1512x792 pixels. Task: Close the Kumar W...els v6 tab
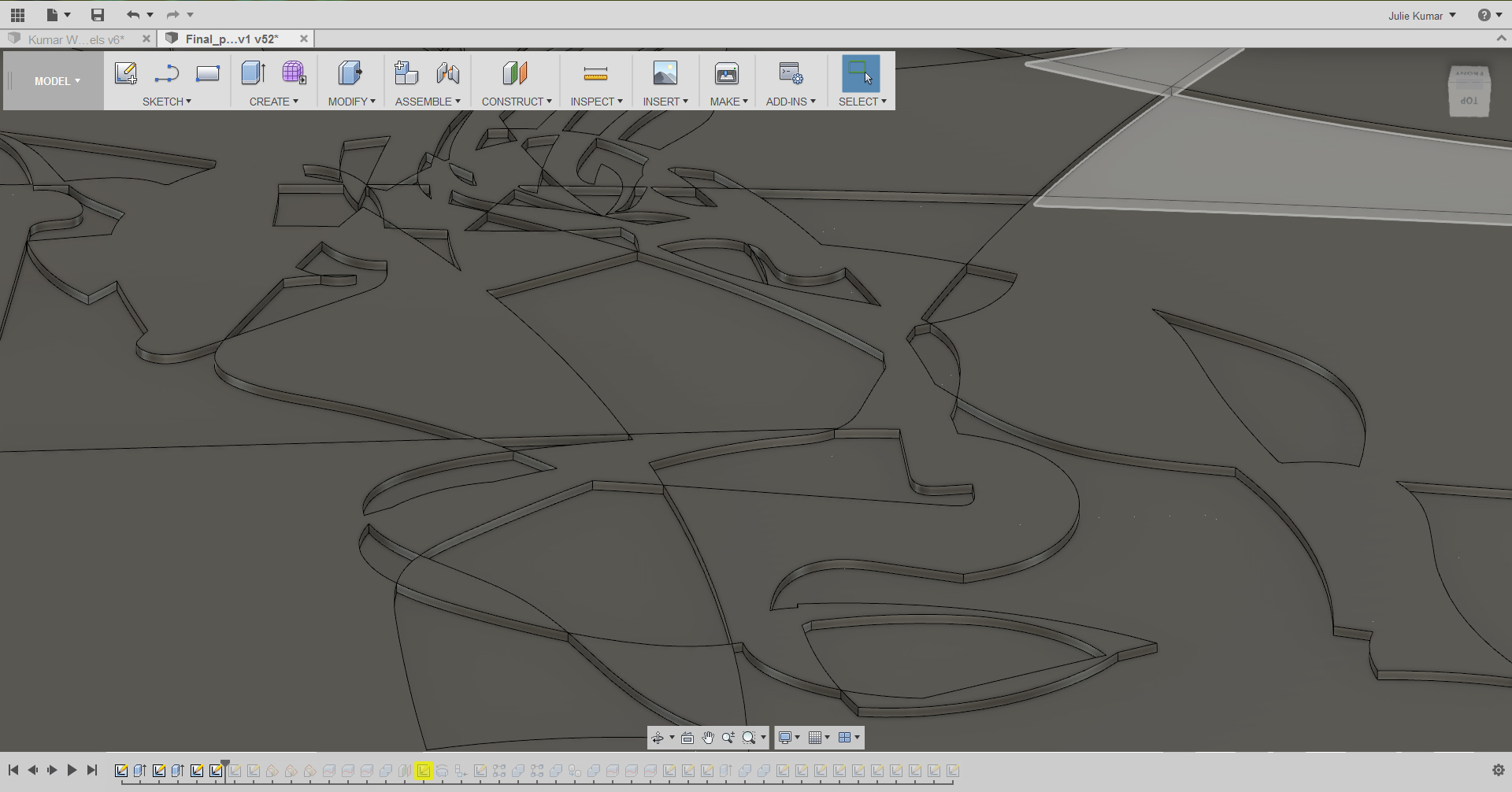(146, 39)
